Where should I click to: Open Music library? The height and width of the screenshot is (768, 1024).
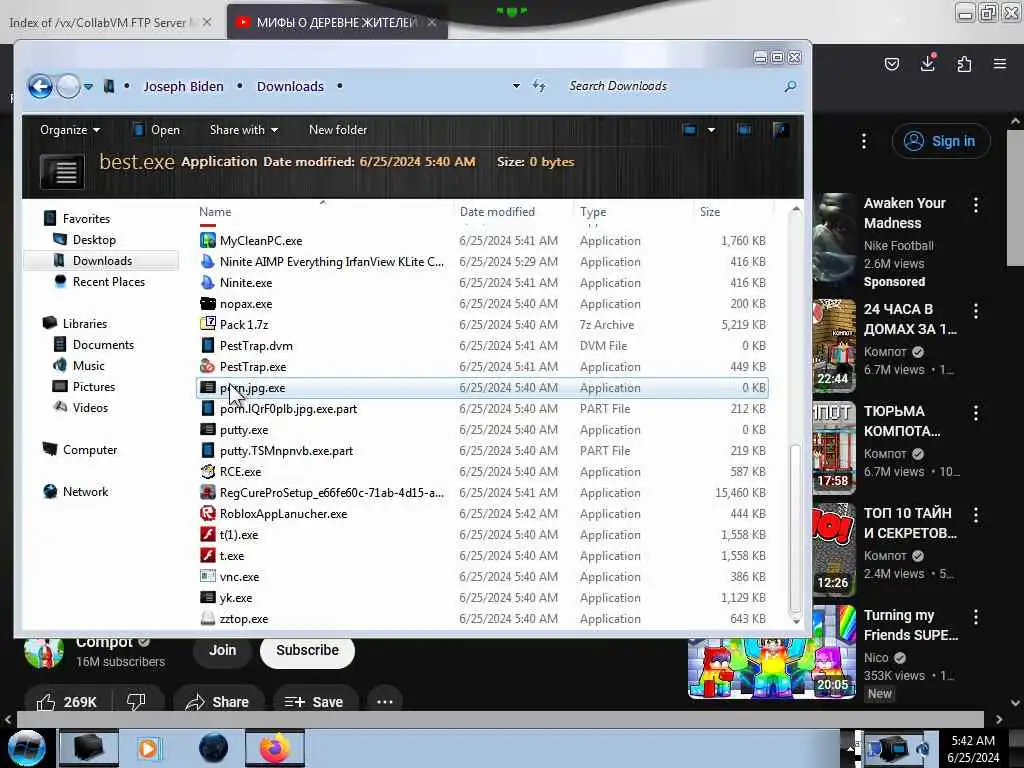click(88, 365)
